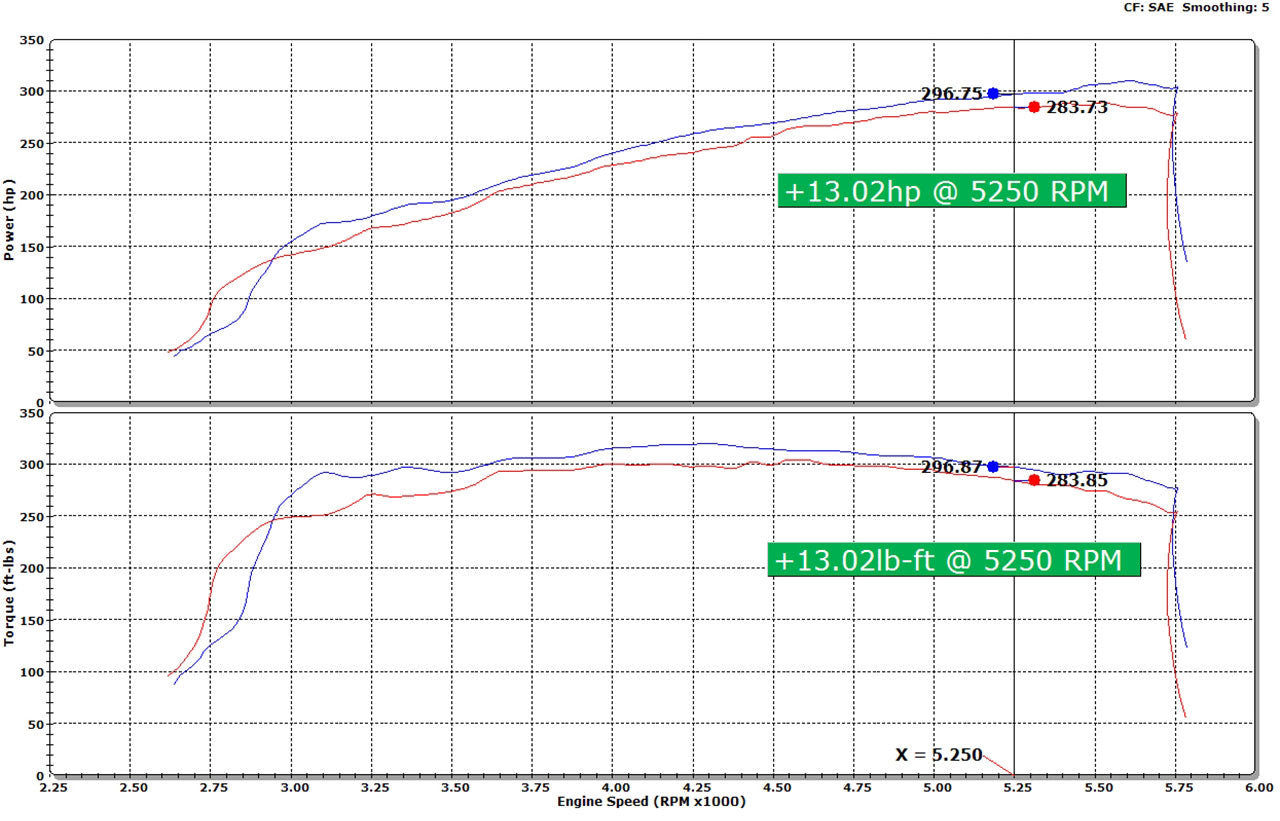This screenshot has width=1280, height=821.
Task: Click the +13.02hp @ 5250 RPM annotation
Action: 952,191
